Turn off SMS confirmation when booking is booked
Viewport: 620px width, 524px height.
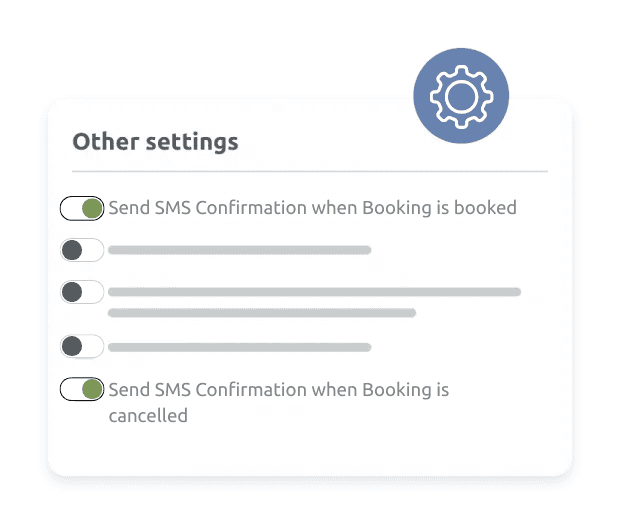click(x=82, y=209)
